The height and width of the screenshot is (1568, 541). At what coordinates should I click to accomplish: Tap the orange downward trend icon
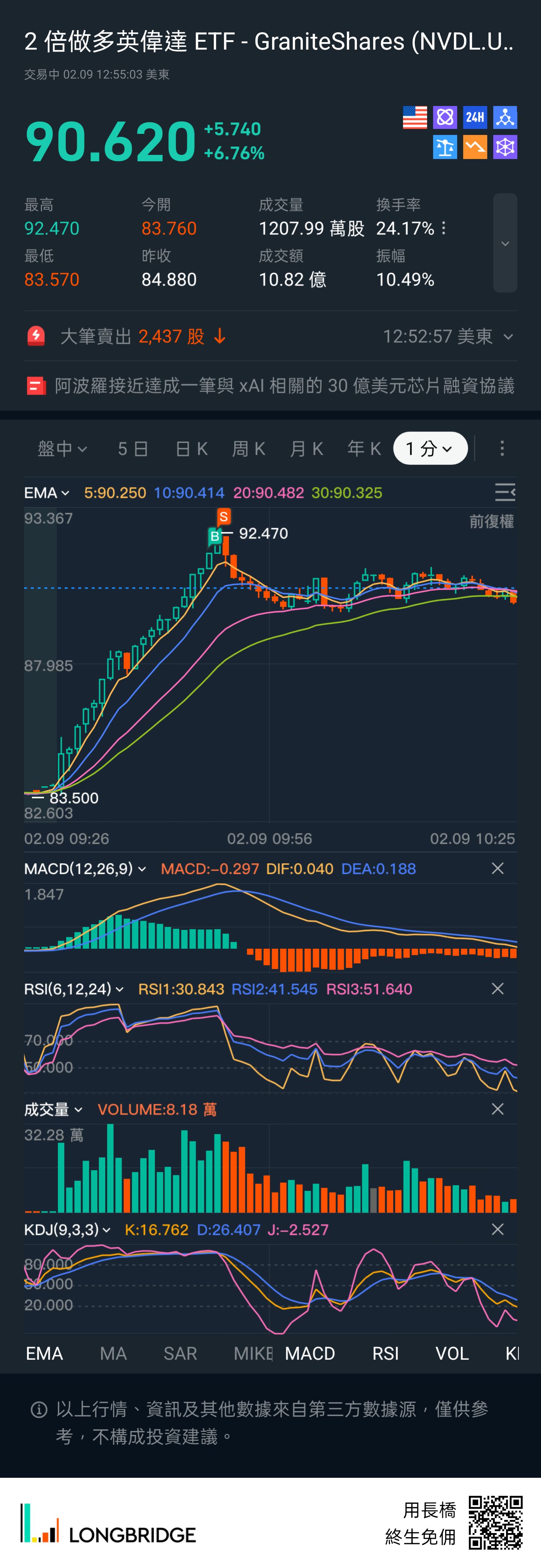pyautogui.click(x=475, y=147)
